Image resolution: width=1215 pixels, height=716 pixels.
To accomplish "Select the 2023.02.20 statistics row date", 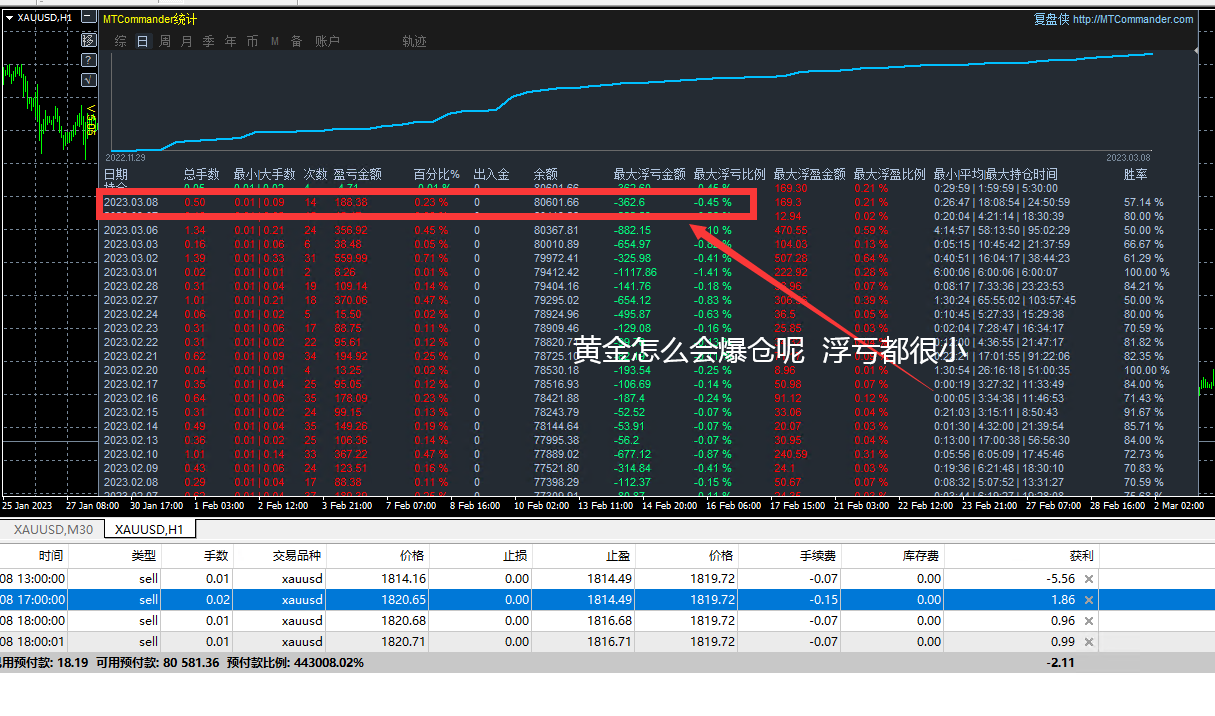I will (x=130, y=370).
